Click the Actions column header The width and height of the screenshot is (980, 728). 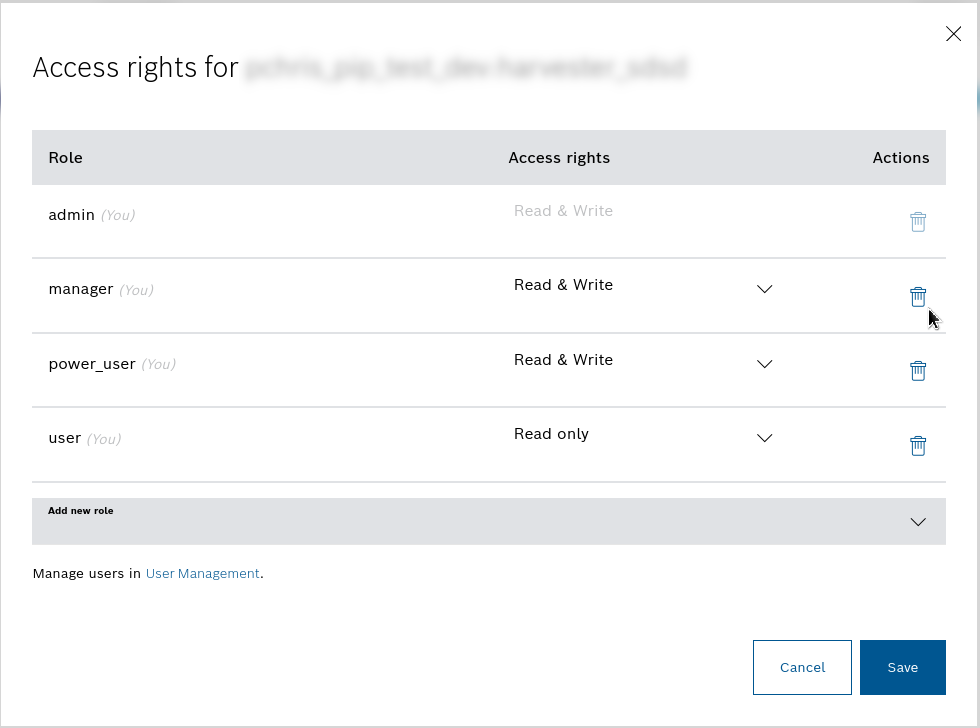click(900, 158)
